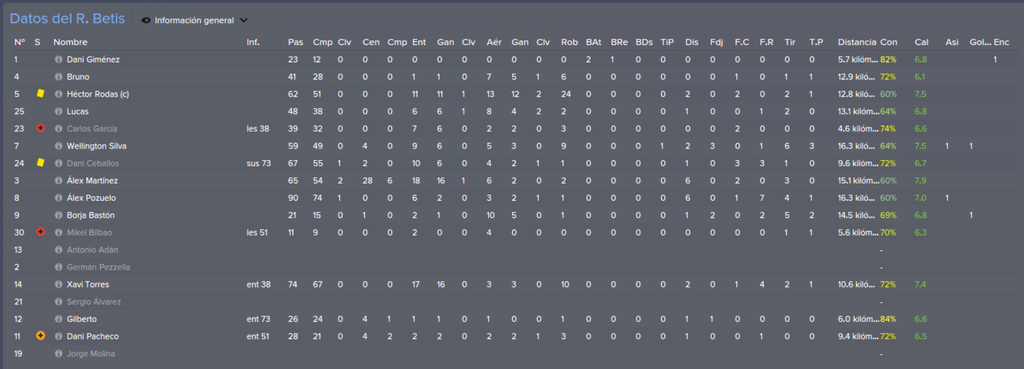Click yellow card icon on Dani Ceballos row
The height and width of the screenshot is (369, 1024).
(x=40, y=163)
